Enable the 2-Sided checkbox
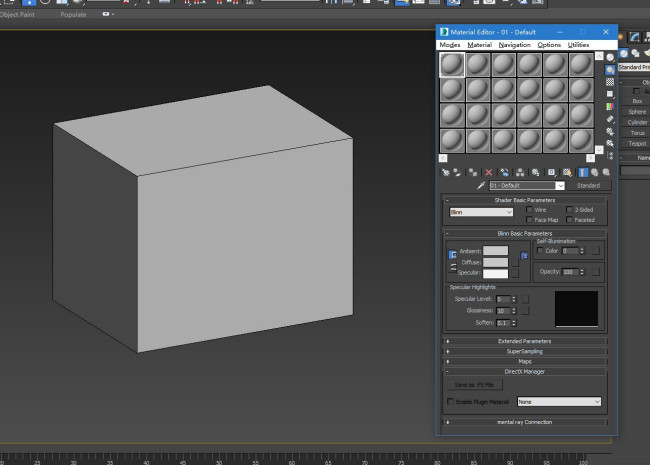The width and height of the screenshot is (650, 465). click(x=569, y=209)
